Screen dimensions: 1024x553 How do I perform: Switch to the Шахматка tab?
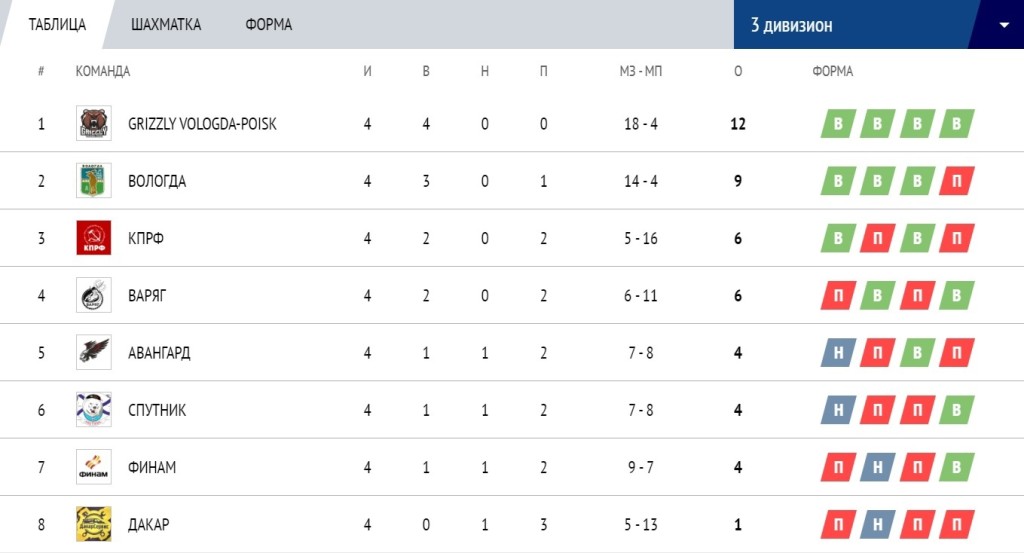coord(166,25)
